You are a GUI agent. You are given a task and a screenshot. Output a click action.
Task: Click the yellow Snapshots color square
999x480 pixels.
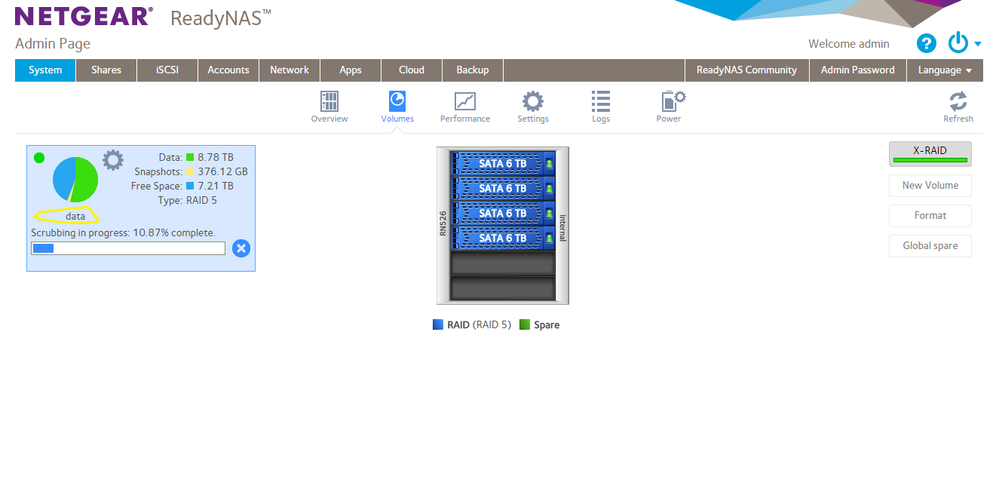click(x=190, y=171)
